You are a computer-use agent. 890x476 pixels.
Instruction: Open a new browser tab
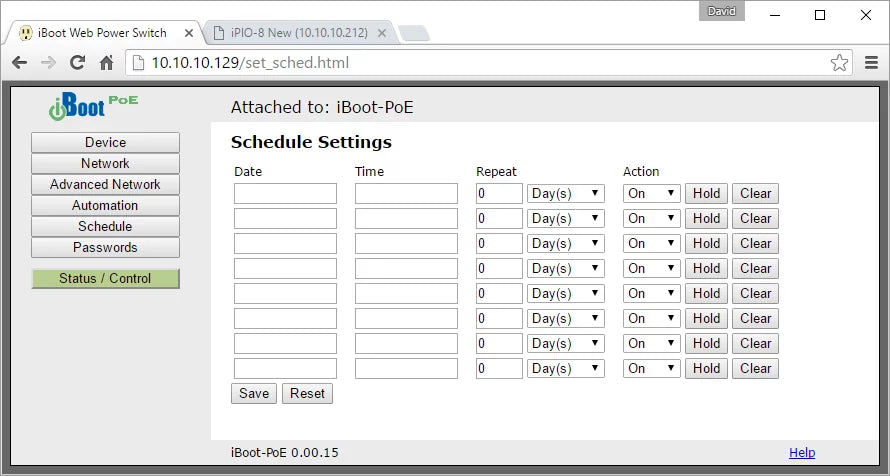tap(414, 33)
